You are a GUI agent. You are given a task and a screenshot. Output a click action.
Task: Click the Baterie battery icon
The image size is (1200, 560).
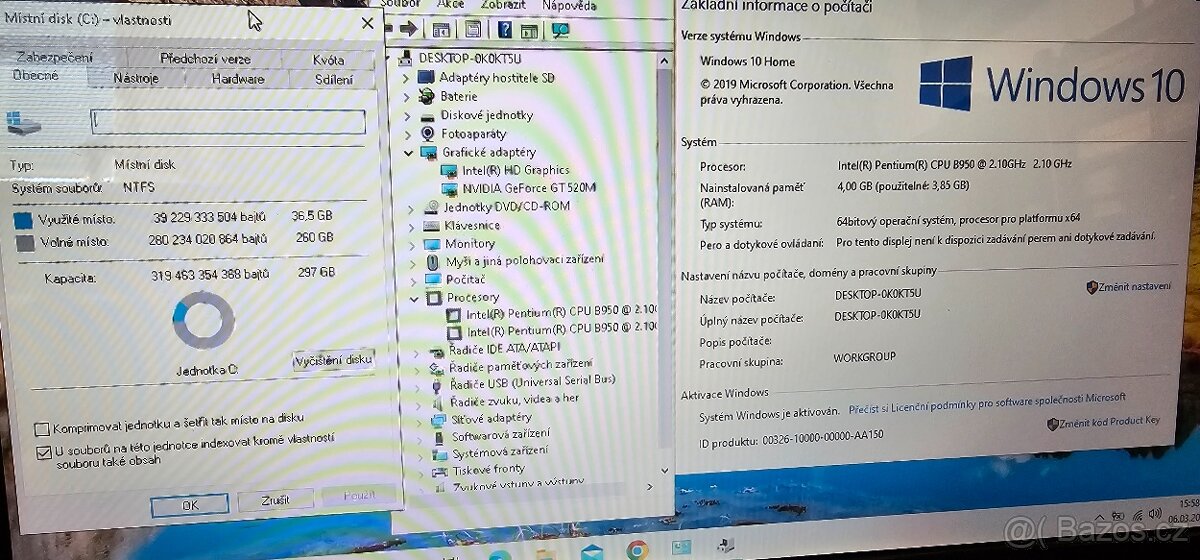427,96
